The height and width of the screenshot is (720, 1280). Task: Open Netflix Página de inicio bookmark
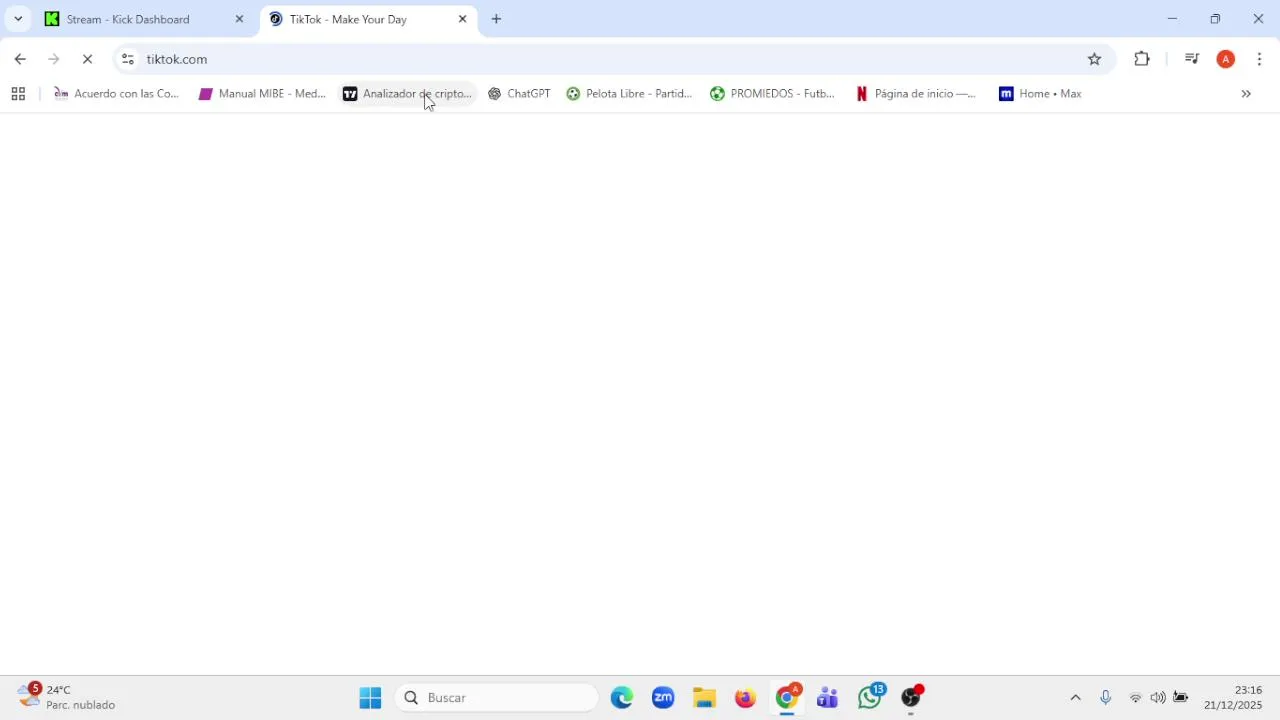916,94
